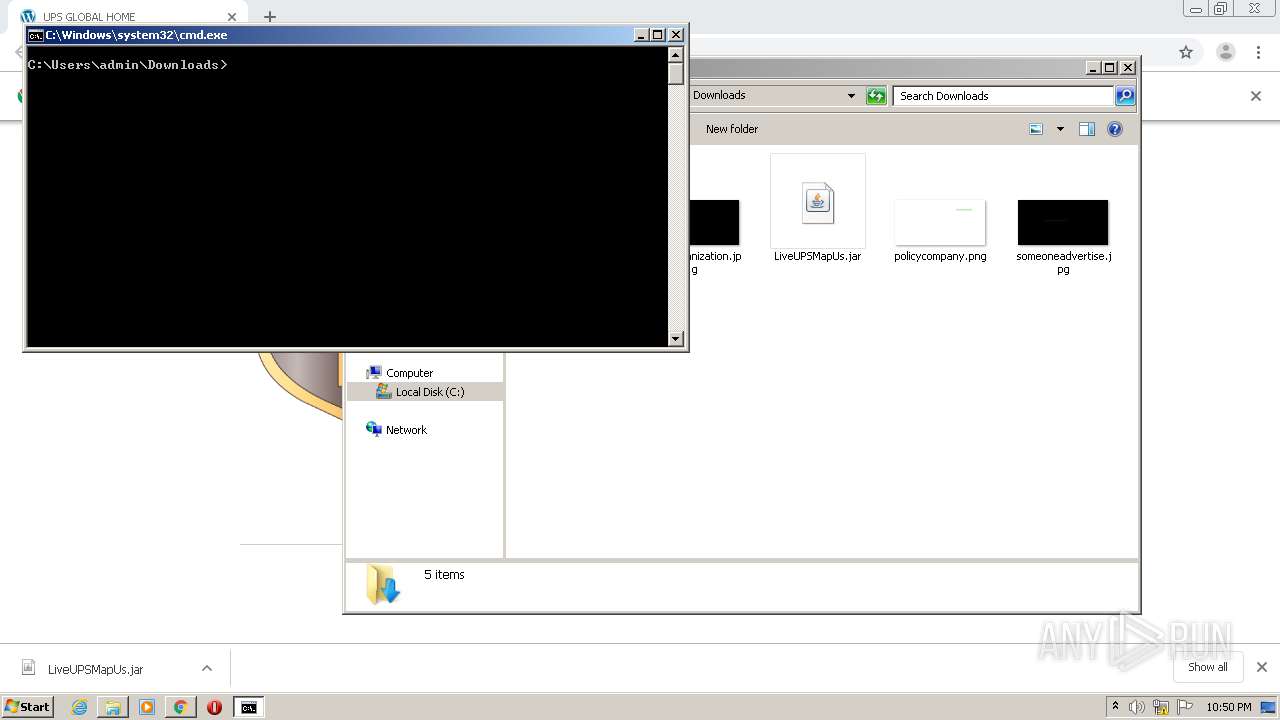Image resolution: width=1280 pixels, height=720 pixels.
Task: Select Network in Explorer navigation pane
Action: click(406, 430)
